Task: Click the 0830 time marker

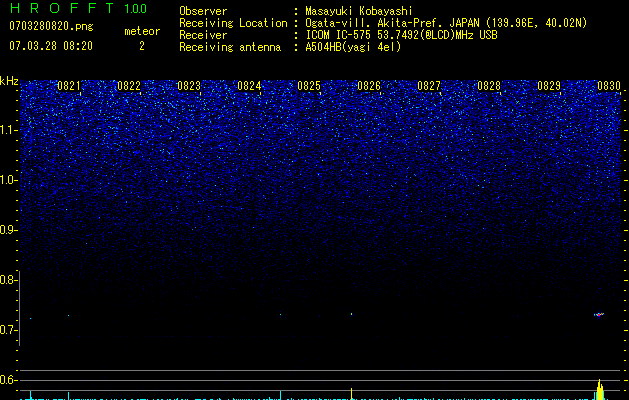Action: click(609, 86)
